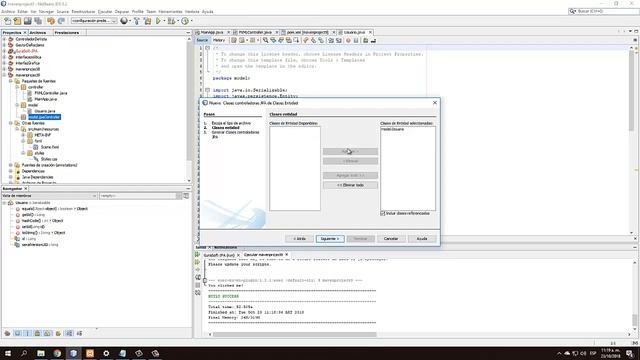Toggle the last icon at the Navigator bottom
Screen dimensions: 640x360
[x=79, y=333]
